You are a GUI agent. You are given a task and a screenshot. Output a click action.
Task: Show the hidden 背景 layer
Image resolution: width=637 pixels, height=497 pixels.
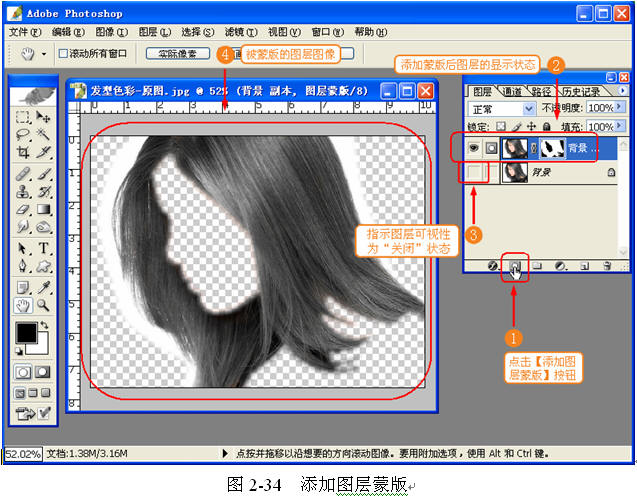(x=474, y=172)
